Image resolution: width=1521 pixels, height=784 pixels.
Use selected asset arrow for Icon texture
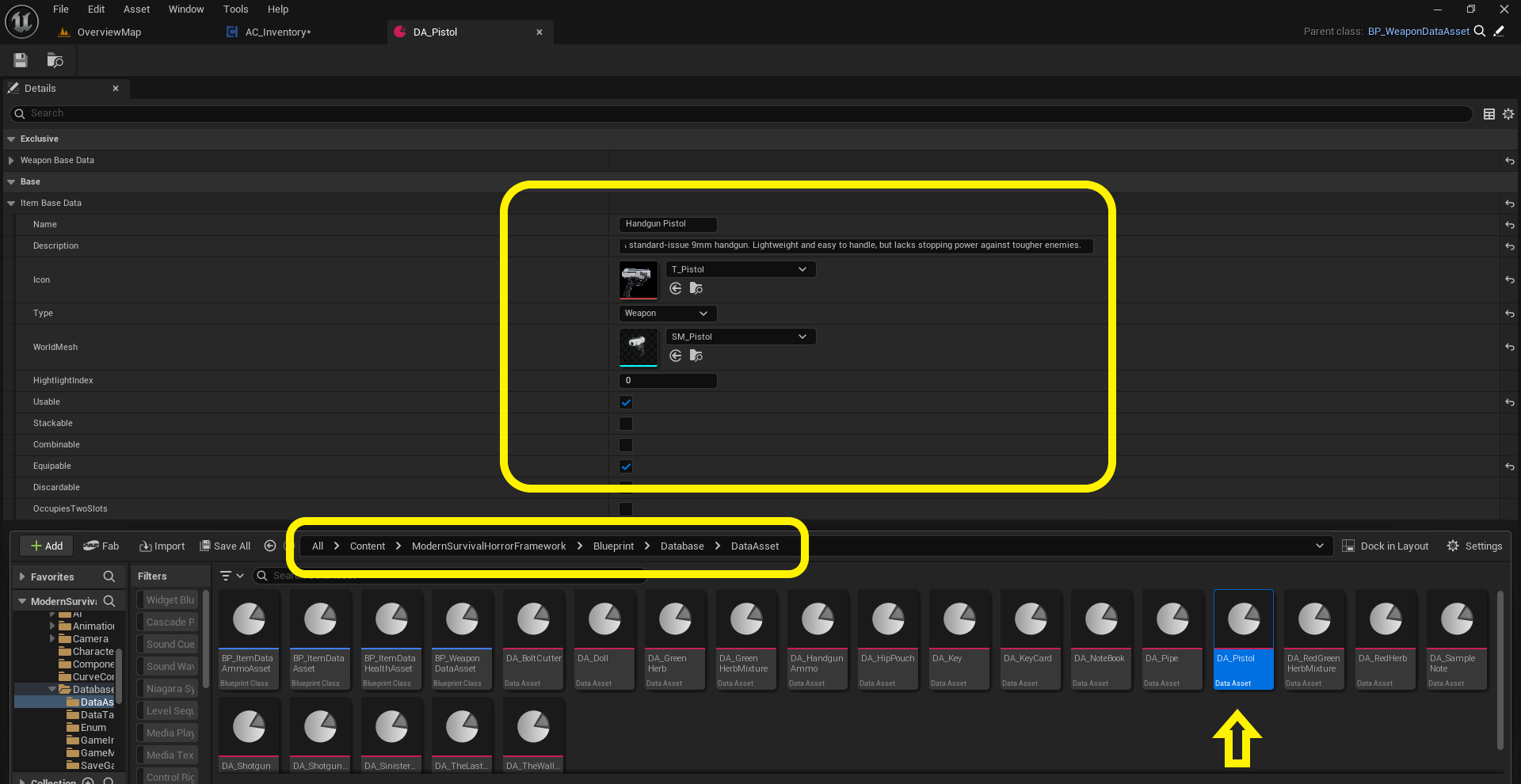(676, 289)
